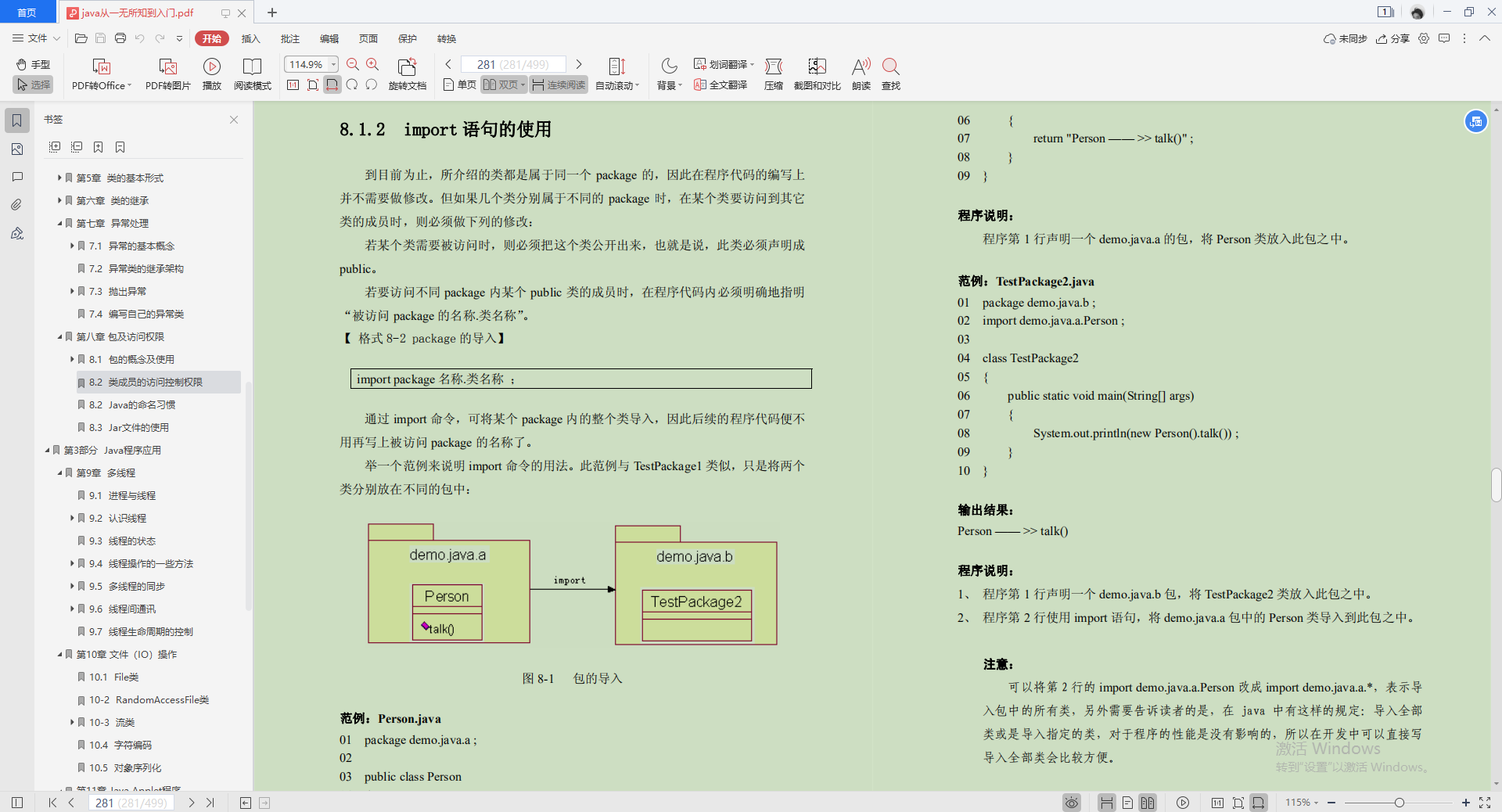Click the 压缩 compress icon
The height and width of the screenshot is (812, 1502).
774,66
